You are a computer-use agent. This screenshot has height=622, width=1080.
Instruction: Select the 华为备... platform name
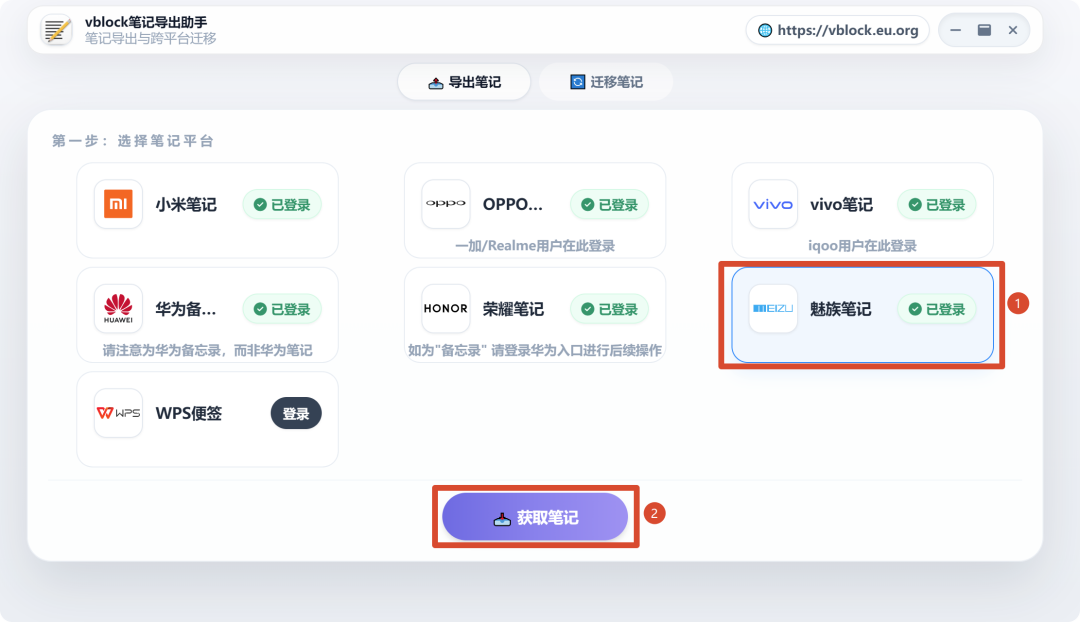186,309
